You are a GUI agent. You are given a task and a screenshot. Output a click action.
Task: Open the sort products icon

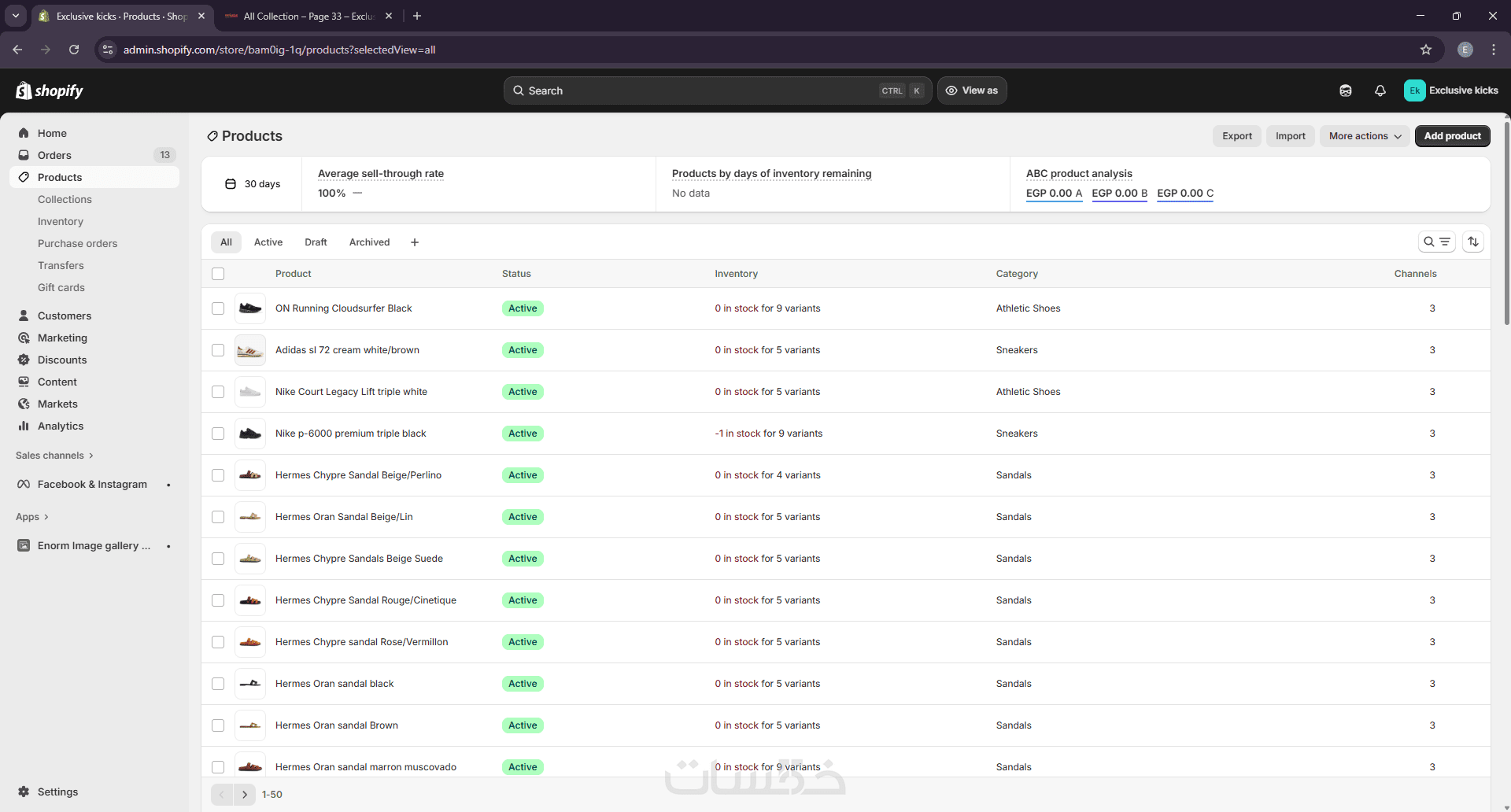pos(1473,242)
